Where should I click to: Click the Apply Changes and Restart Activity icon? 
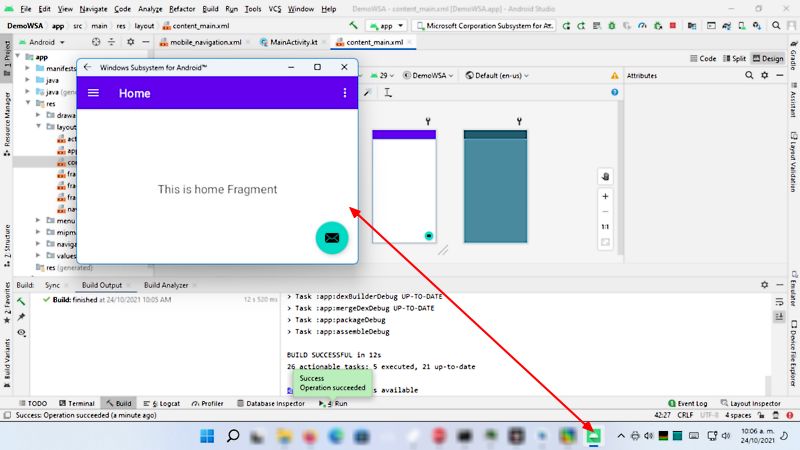pyautogui.click(x=566, y=26)
